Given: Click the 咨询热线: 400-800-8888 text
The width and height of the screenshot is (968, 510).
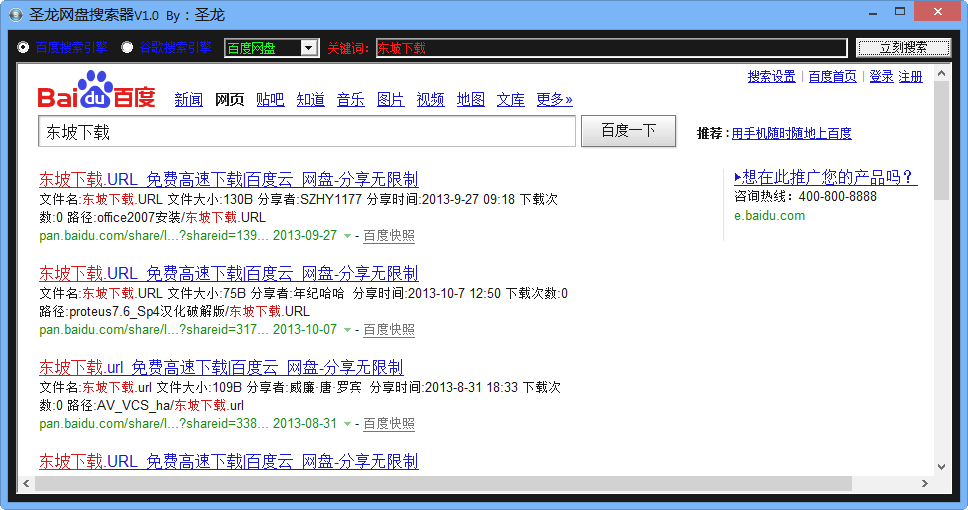Looking at the screenshot, I should pyautogui.click(x=806, y=196).
